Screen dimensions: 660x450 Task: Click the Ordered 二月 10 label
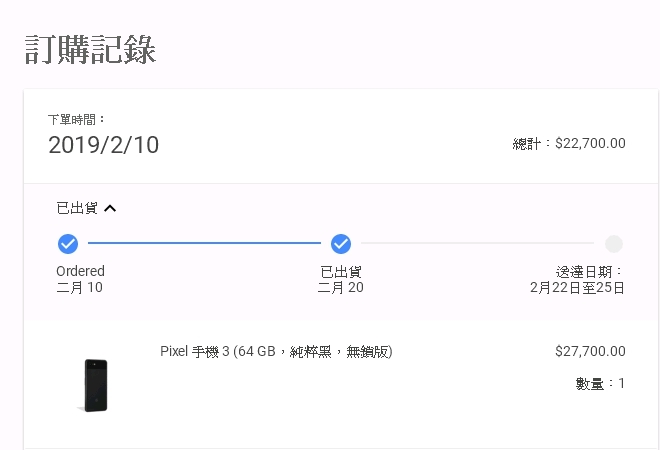click(80, 279)
